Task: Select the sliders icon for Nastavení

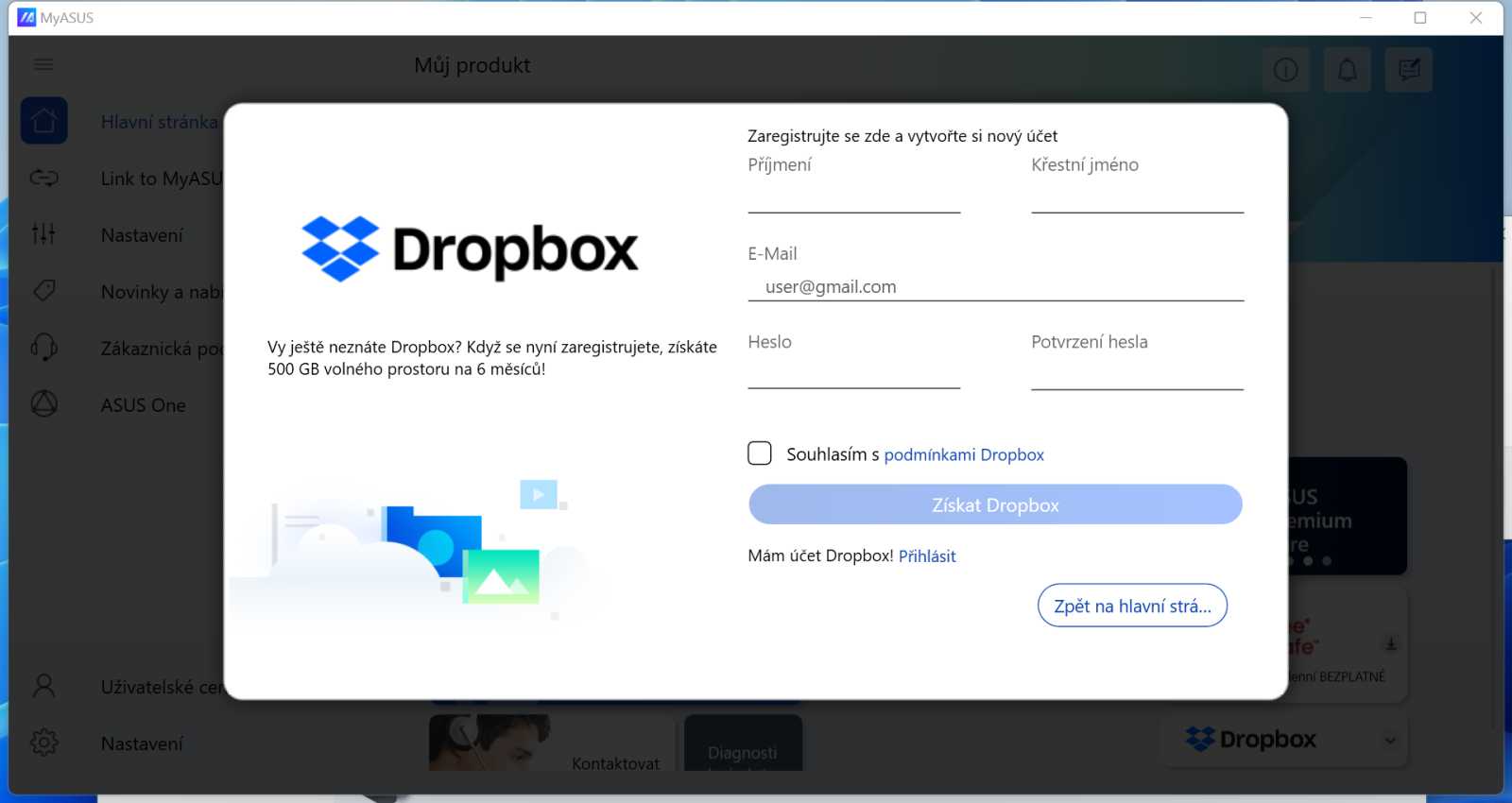Action: [x=43, y=233]
